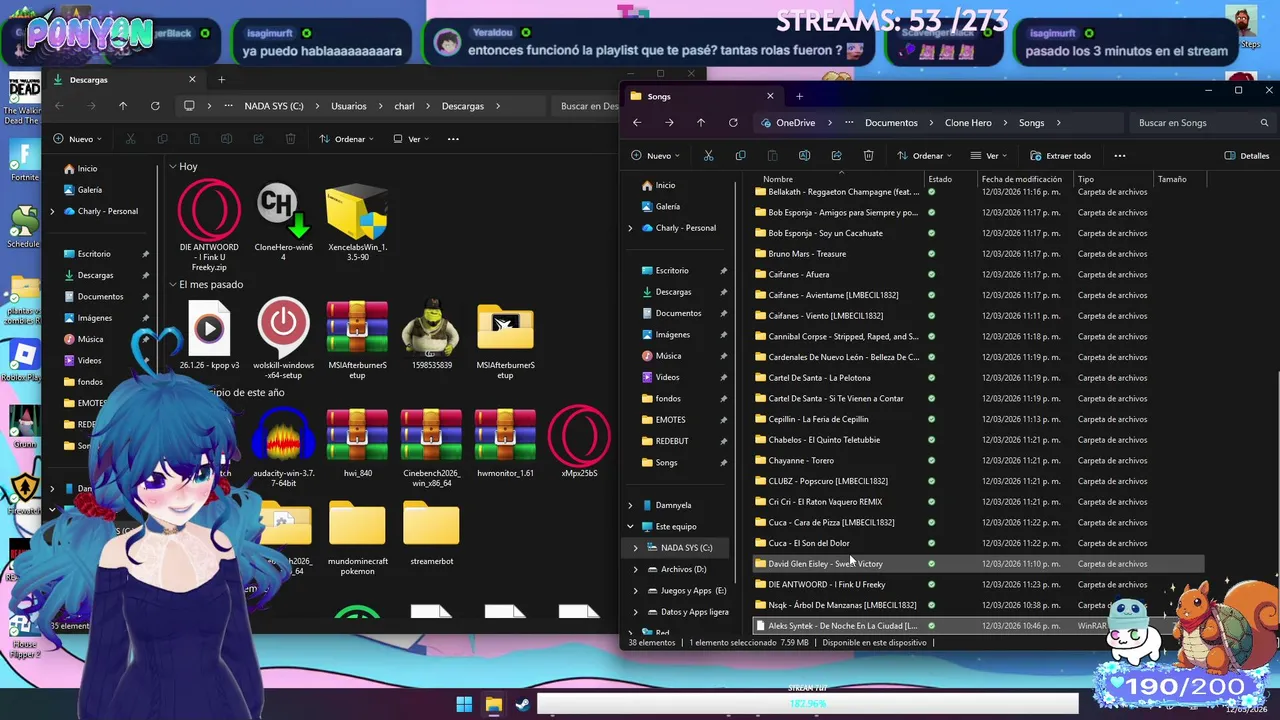
Task: Click OneDrive in Songs address bar
Action: pyautogui.click(x=796, y=123)
